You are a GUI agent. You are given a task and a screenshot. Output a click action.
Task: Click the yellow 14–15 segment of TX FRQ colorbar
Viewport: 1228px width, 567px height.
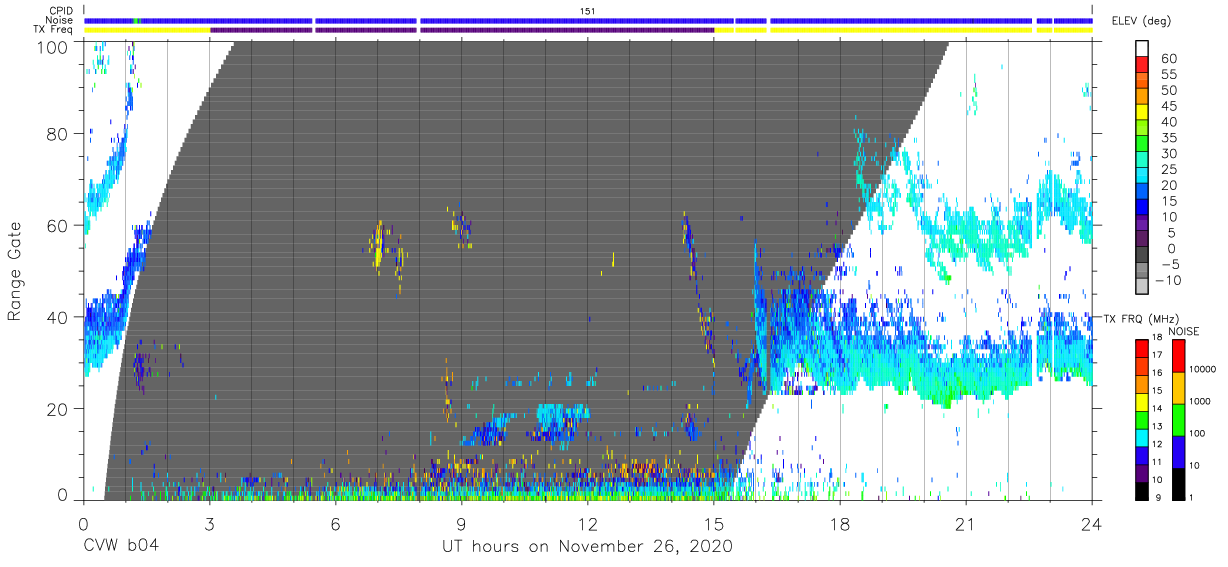1142,402
